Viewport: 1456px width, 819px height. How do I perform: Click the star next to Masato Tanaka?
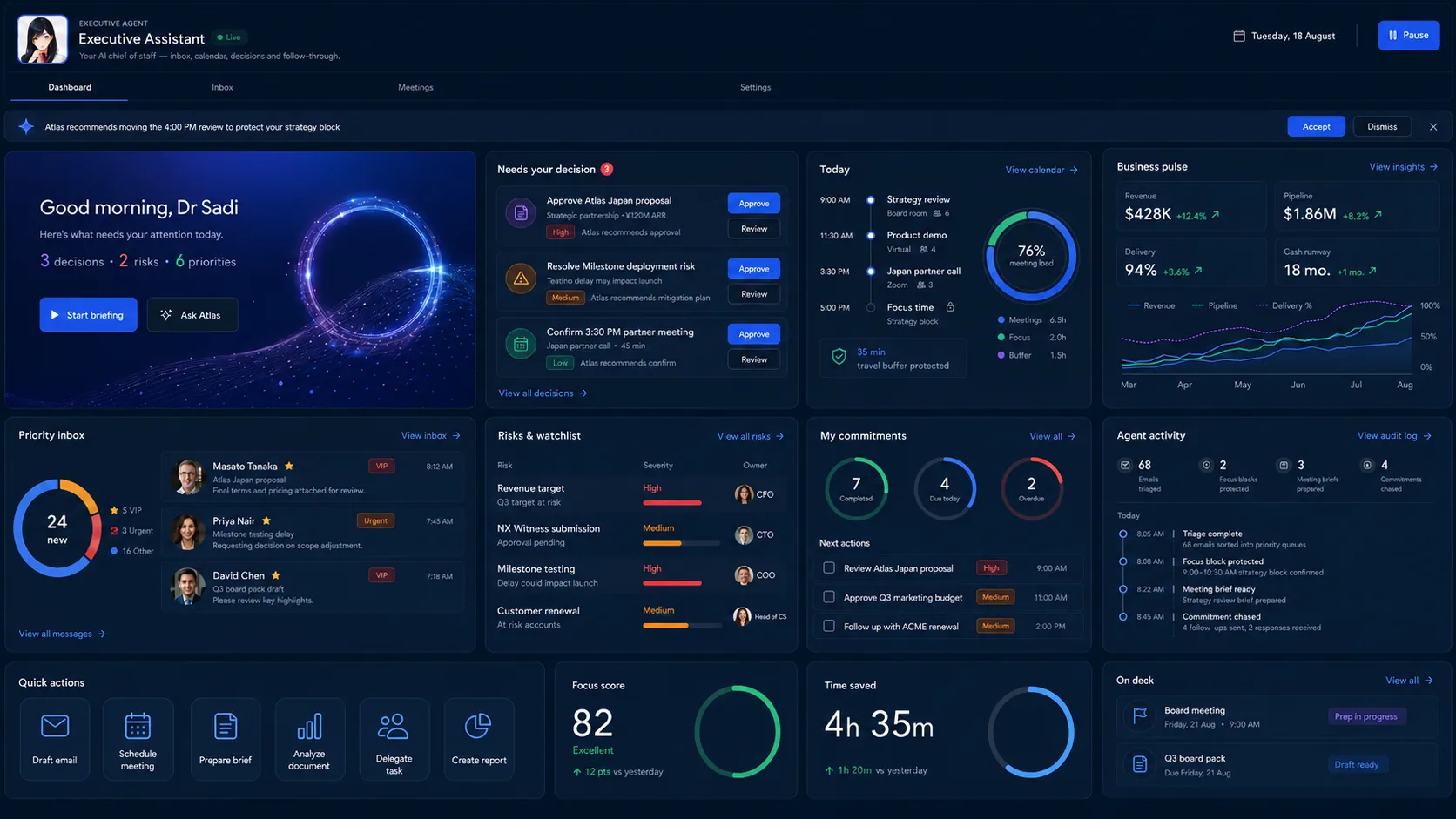coord(289,467)
